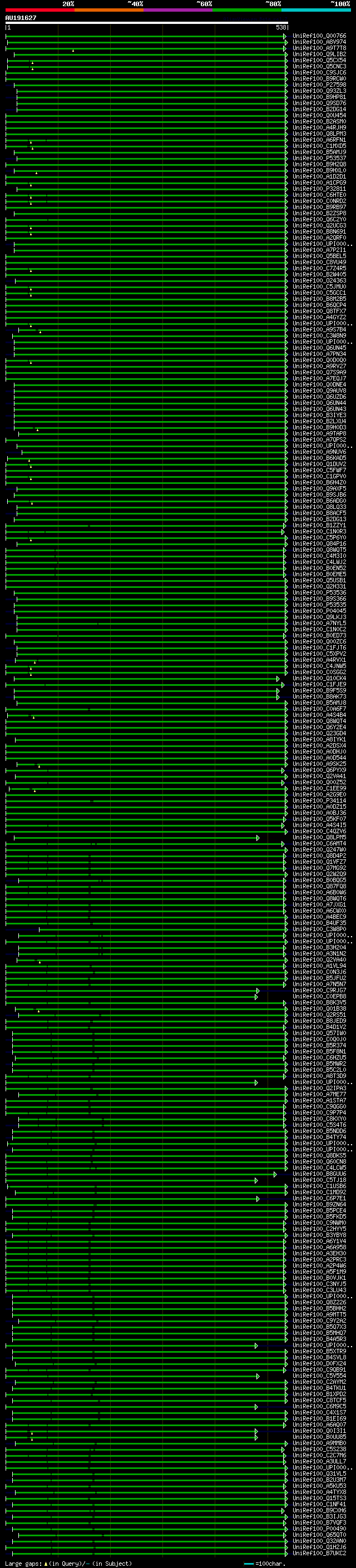
Task: Select the UniRef100_C6M9C5 label
Action: click(319, 1407)
